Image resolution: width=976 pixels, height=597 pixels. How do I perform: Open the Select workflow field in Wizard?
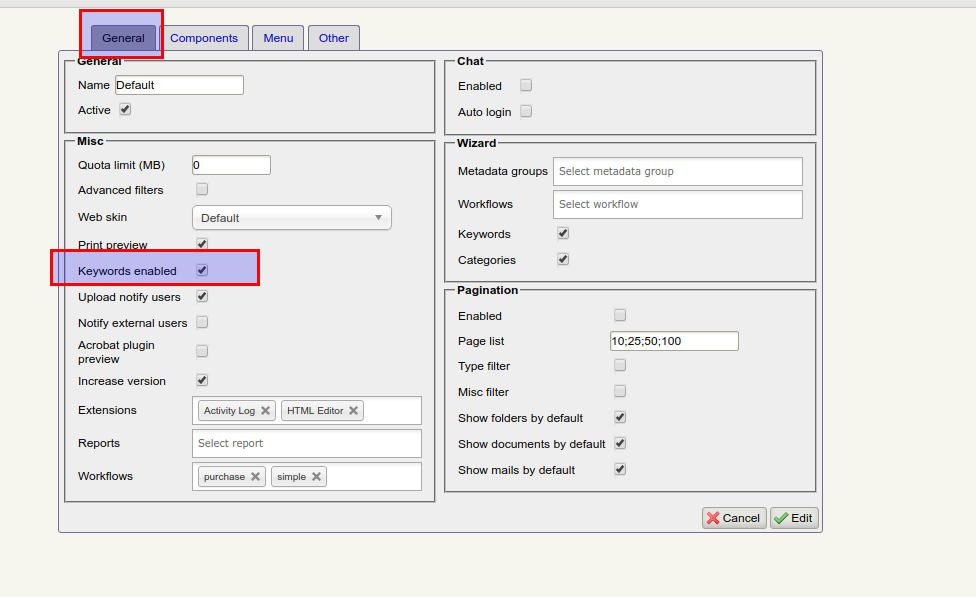[x=677, y=204]
